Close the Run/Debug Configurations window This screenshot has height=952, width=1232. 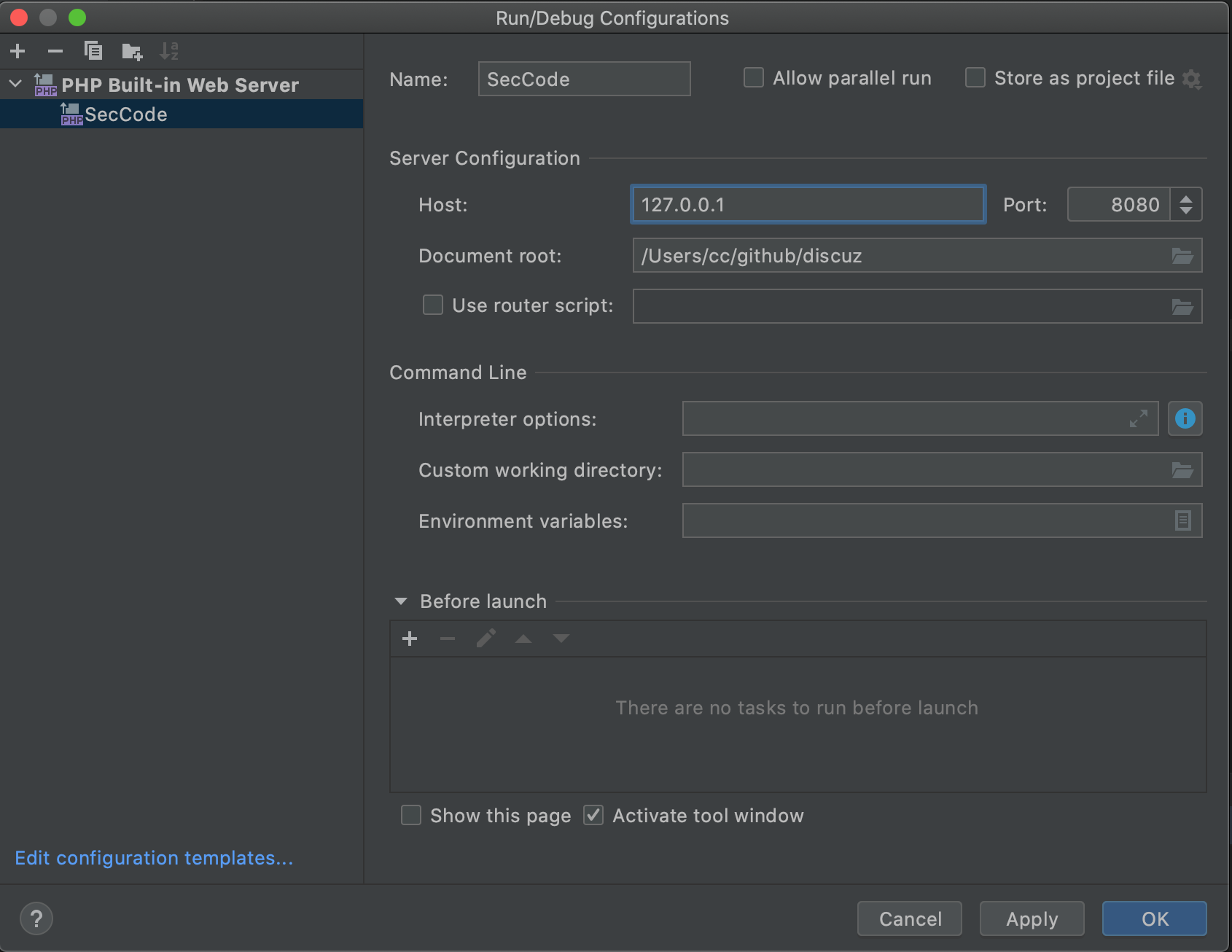coord(20,17)
